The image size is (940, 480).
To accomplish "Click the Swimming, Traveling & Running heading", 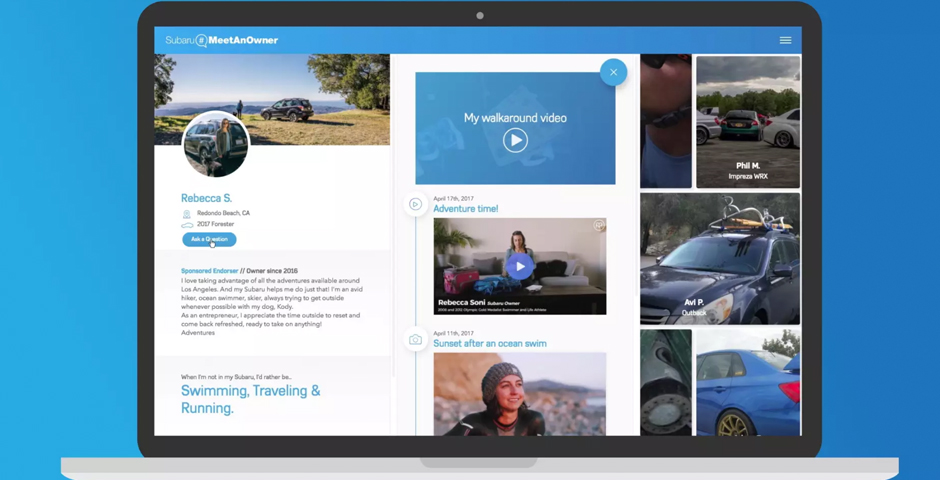I will (251, 400).
